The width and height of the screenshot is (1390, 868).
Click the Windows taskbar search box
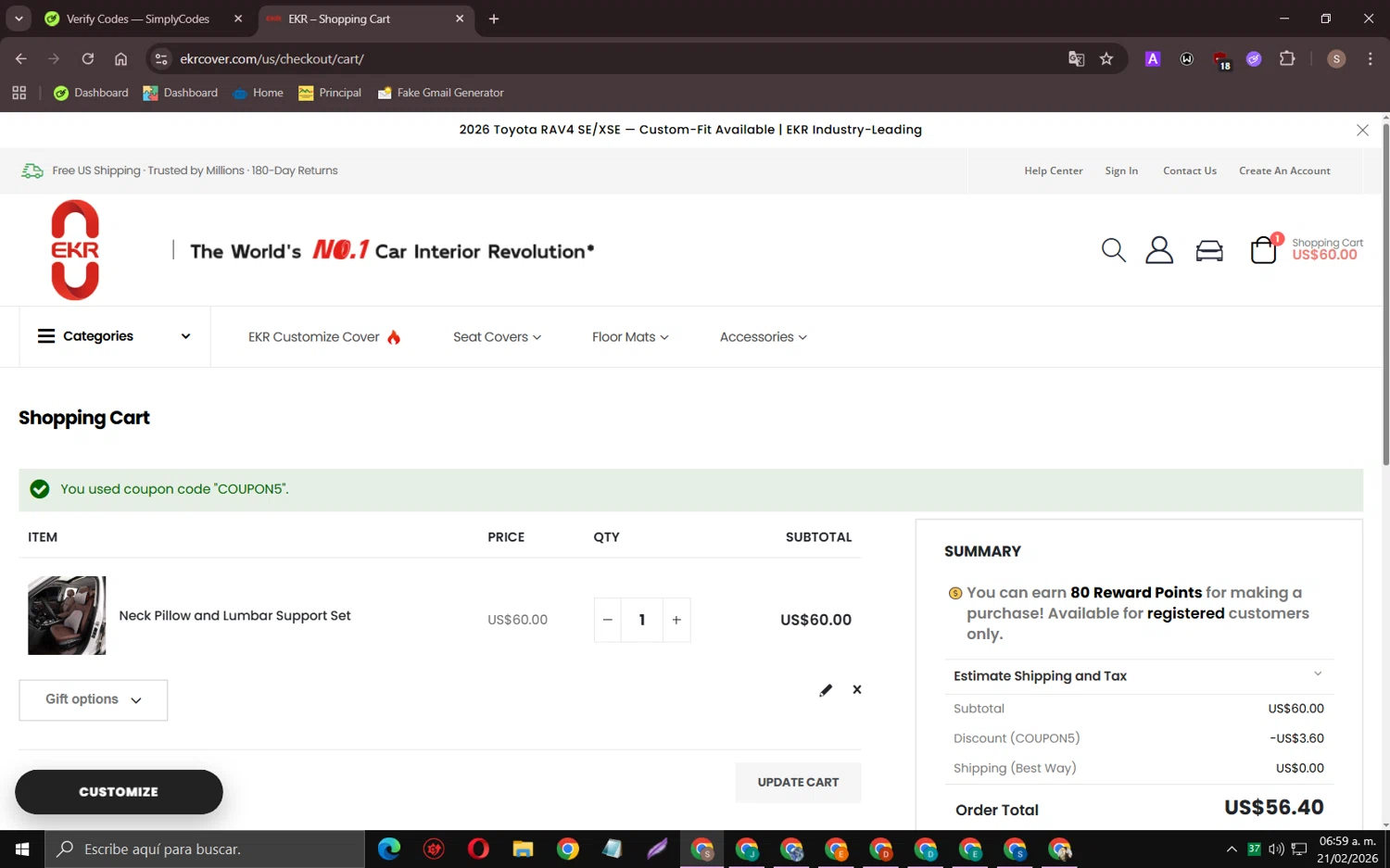(x=205, y=849)
